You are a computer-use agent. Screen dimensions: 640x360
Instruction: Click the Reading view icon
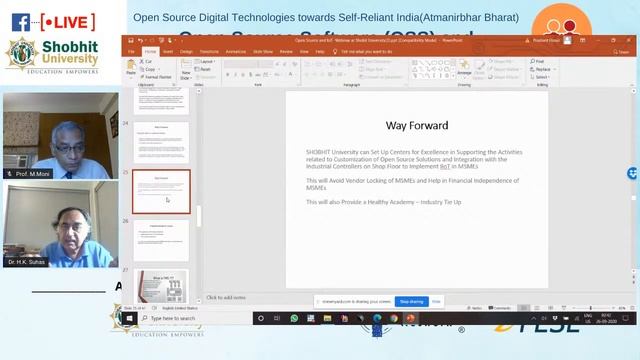click(551, 308)
